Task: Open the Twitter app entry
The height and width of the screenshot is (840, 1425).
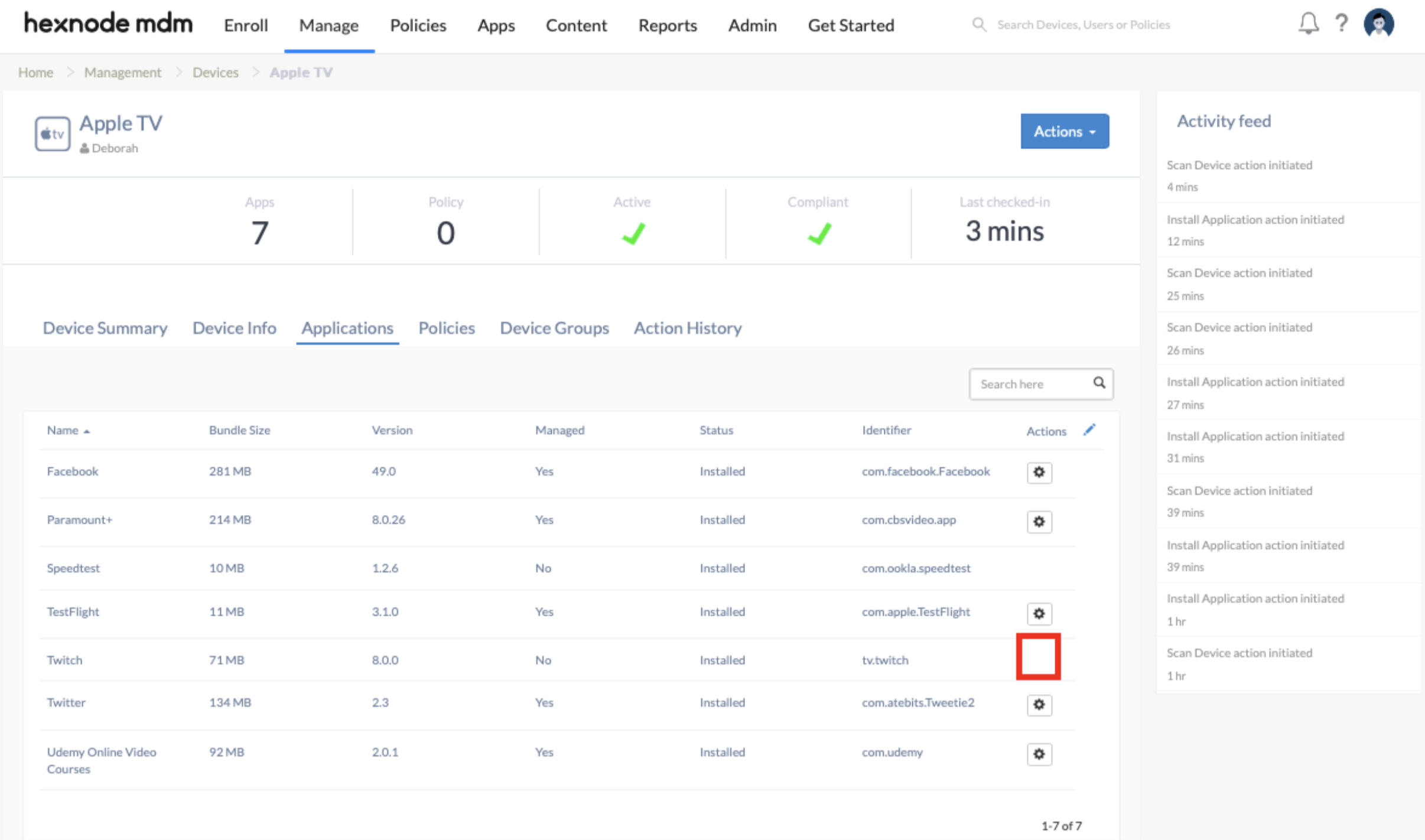Action: [x=66, y=702]
